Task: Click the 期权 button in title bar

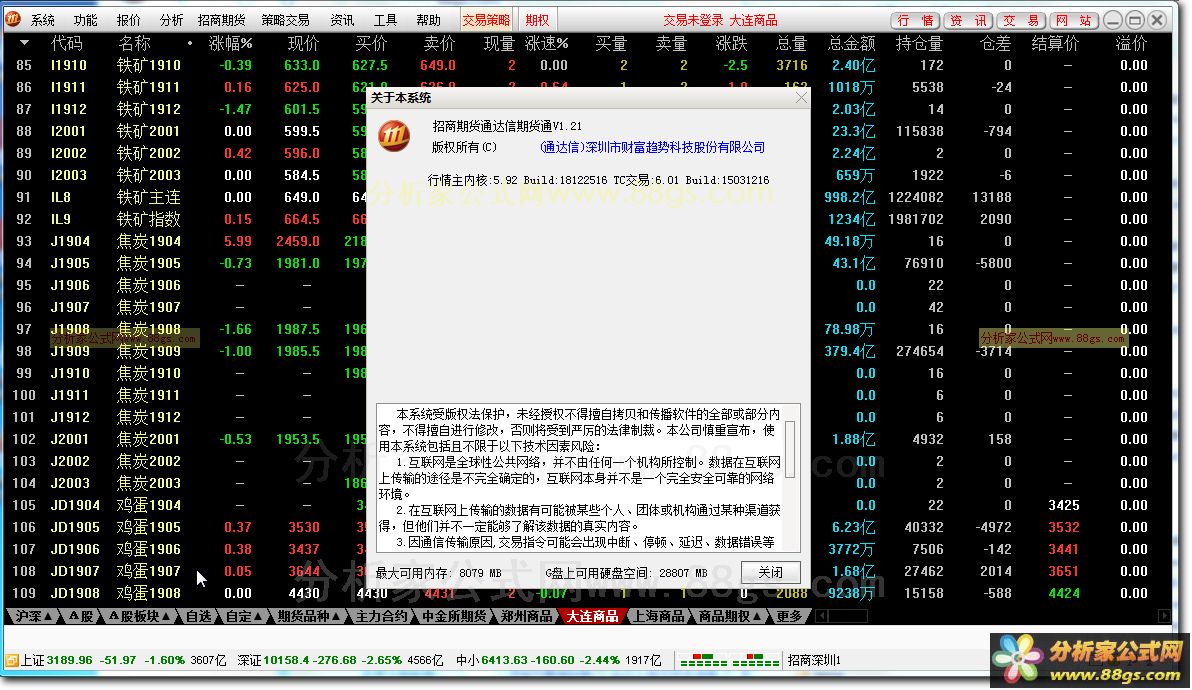Action: pyautogui.click(x=537, y=21)
